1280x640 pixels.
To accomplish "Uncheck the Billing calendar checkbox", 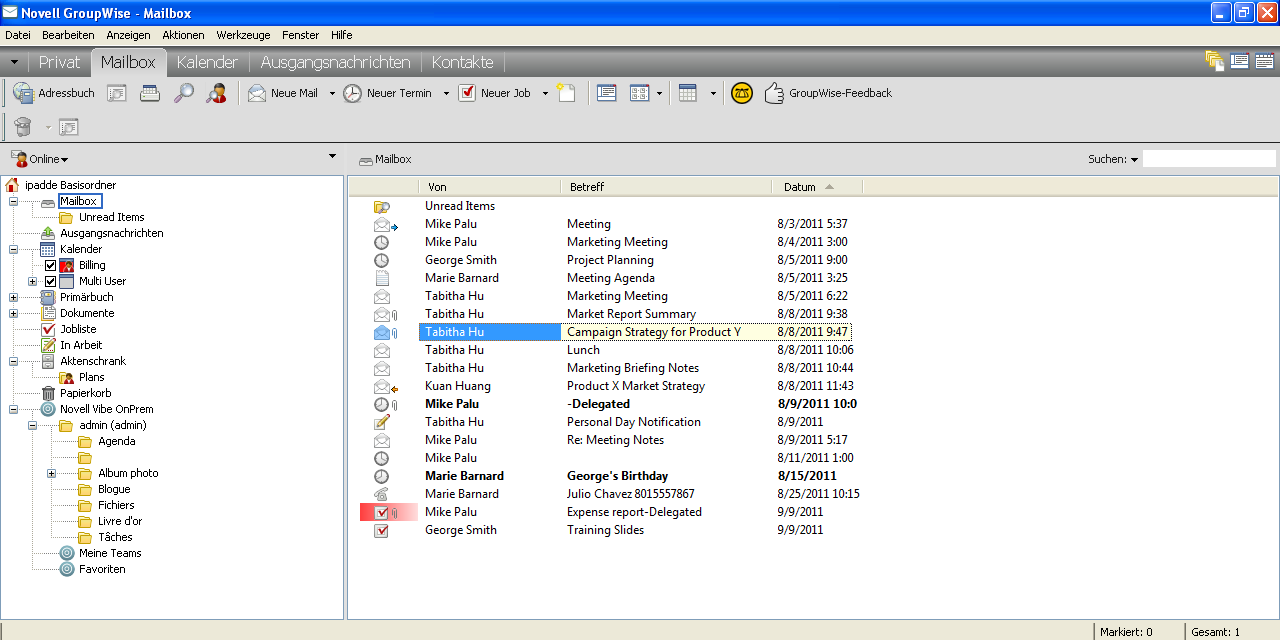I will (51, 265).
